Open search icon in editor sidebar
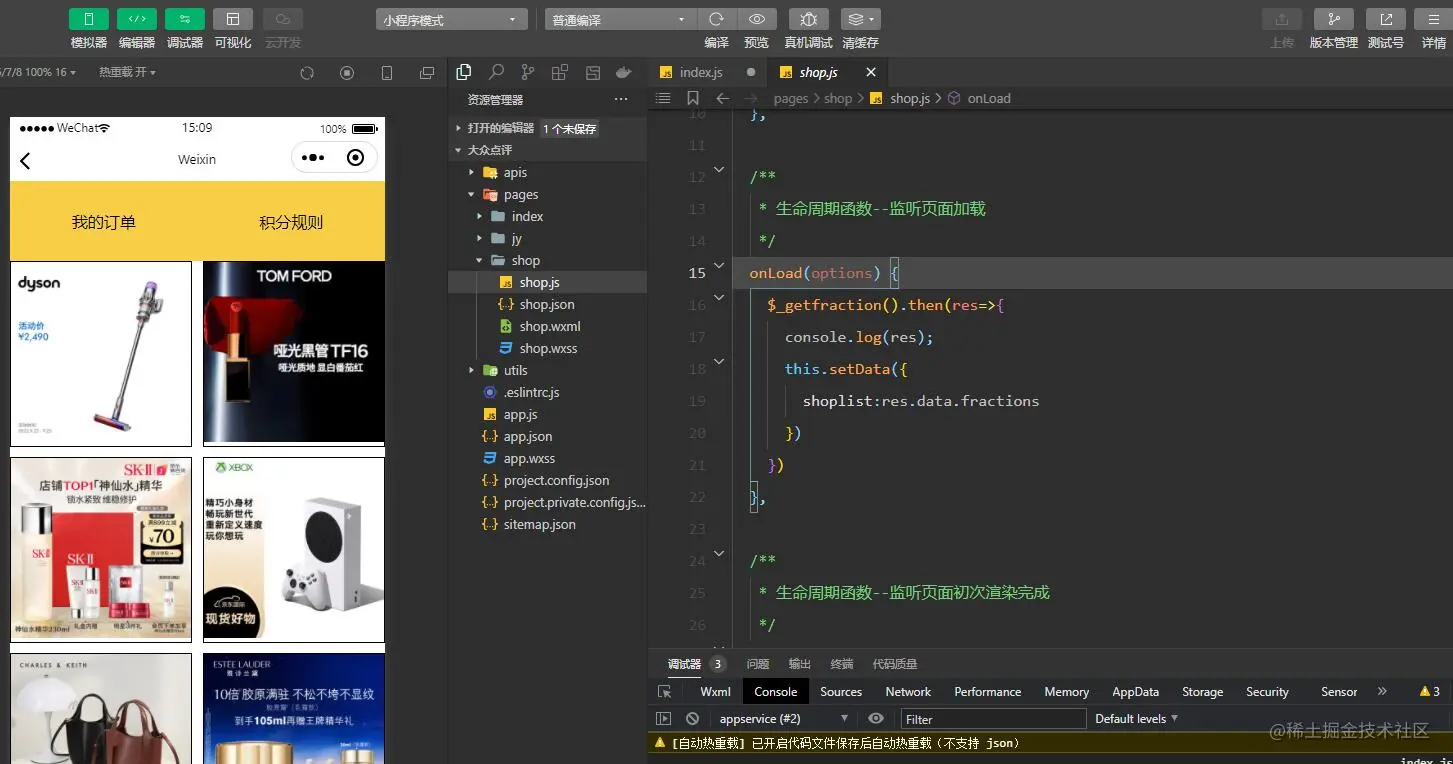 (496, 72)
